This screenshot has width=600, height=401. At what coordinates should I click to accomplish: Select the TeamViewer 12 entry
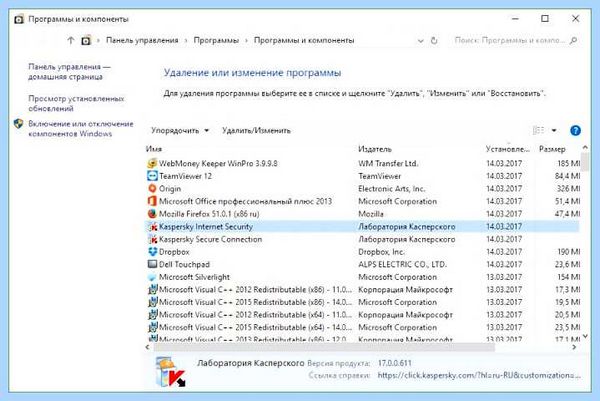[362, 176]
